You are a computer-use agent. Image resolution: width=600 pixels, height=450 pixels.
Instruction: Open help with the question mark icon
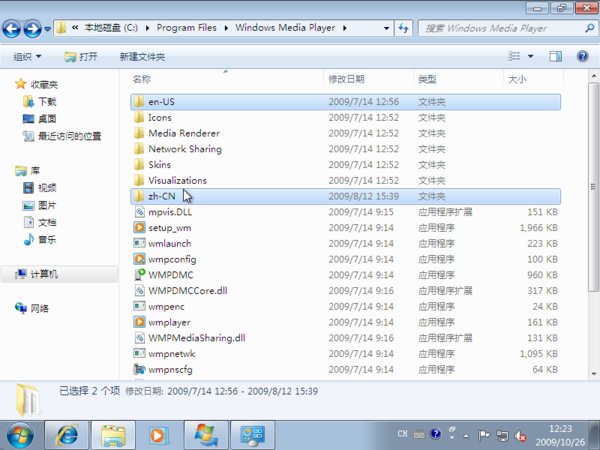click(x=582, y=56)
